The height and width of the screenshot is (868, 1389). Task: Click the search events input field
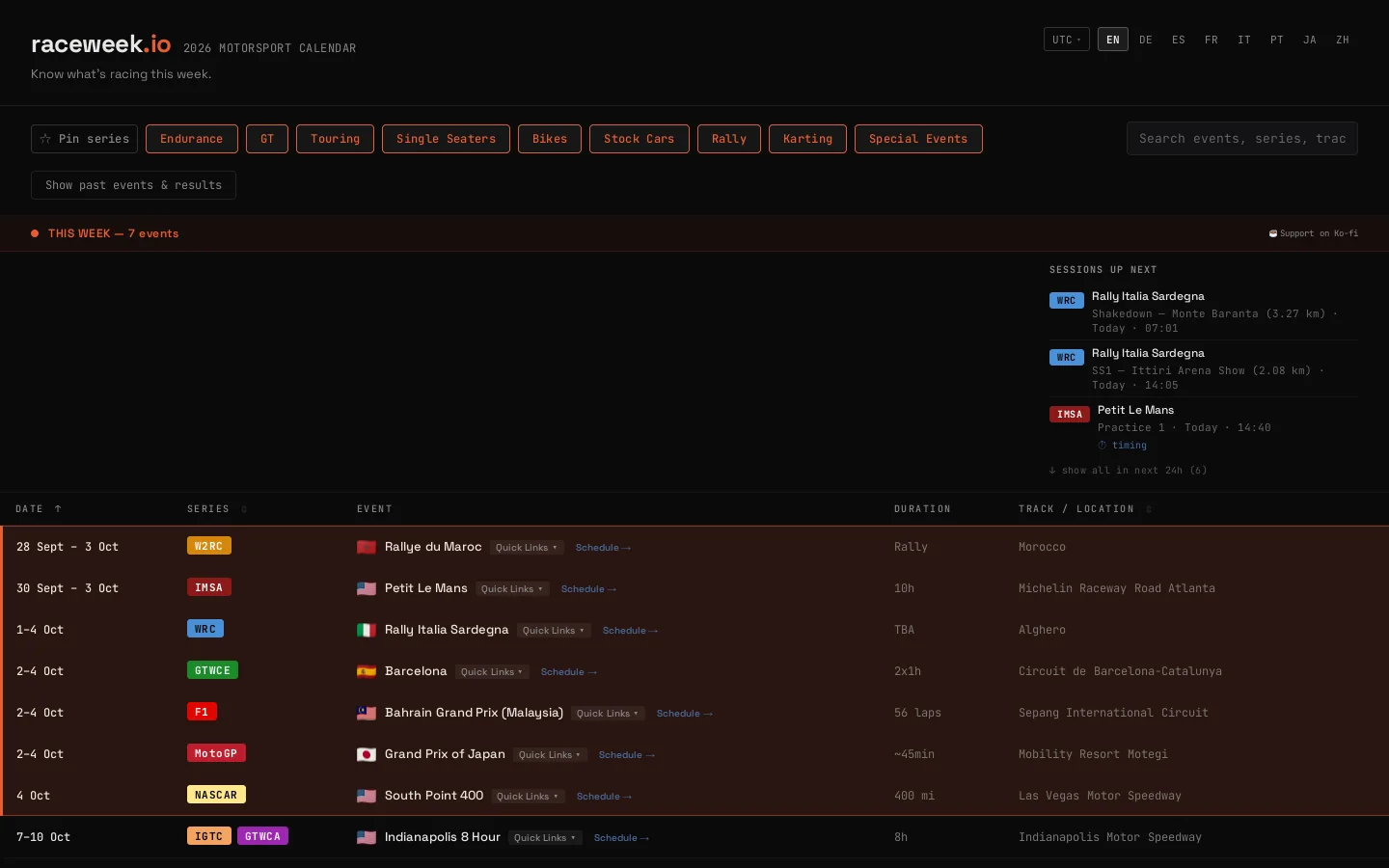1242,139
